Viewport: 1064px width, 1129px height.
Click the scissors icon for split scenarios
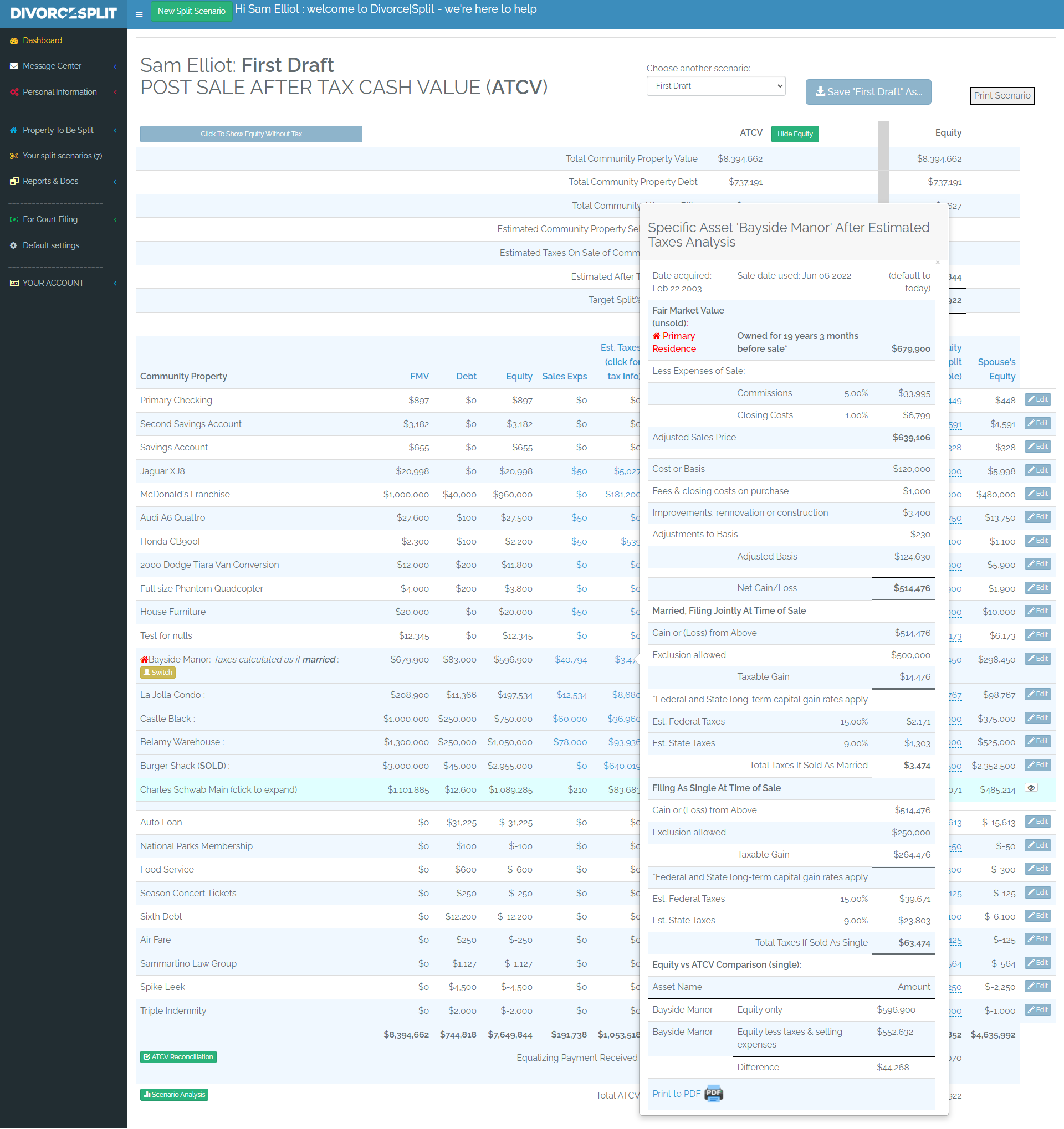[x=14, y=156]
